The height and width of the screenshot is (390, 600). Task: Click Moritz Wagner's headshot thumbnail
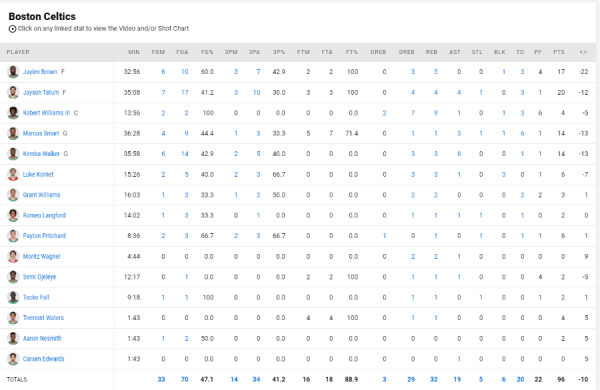13,256
